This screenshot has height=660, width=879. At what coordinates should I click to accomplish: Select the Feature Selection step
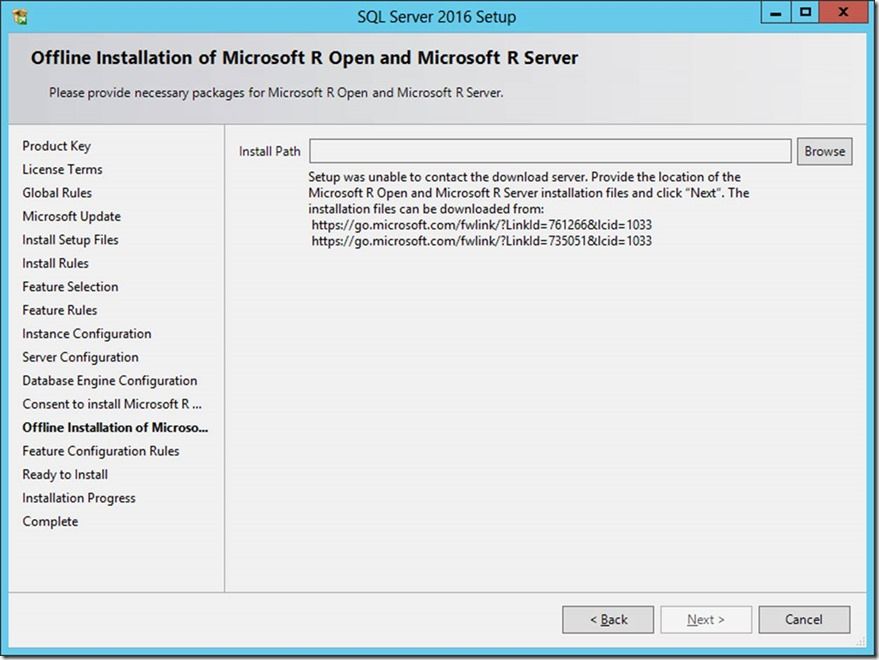71,287
